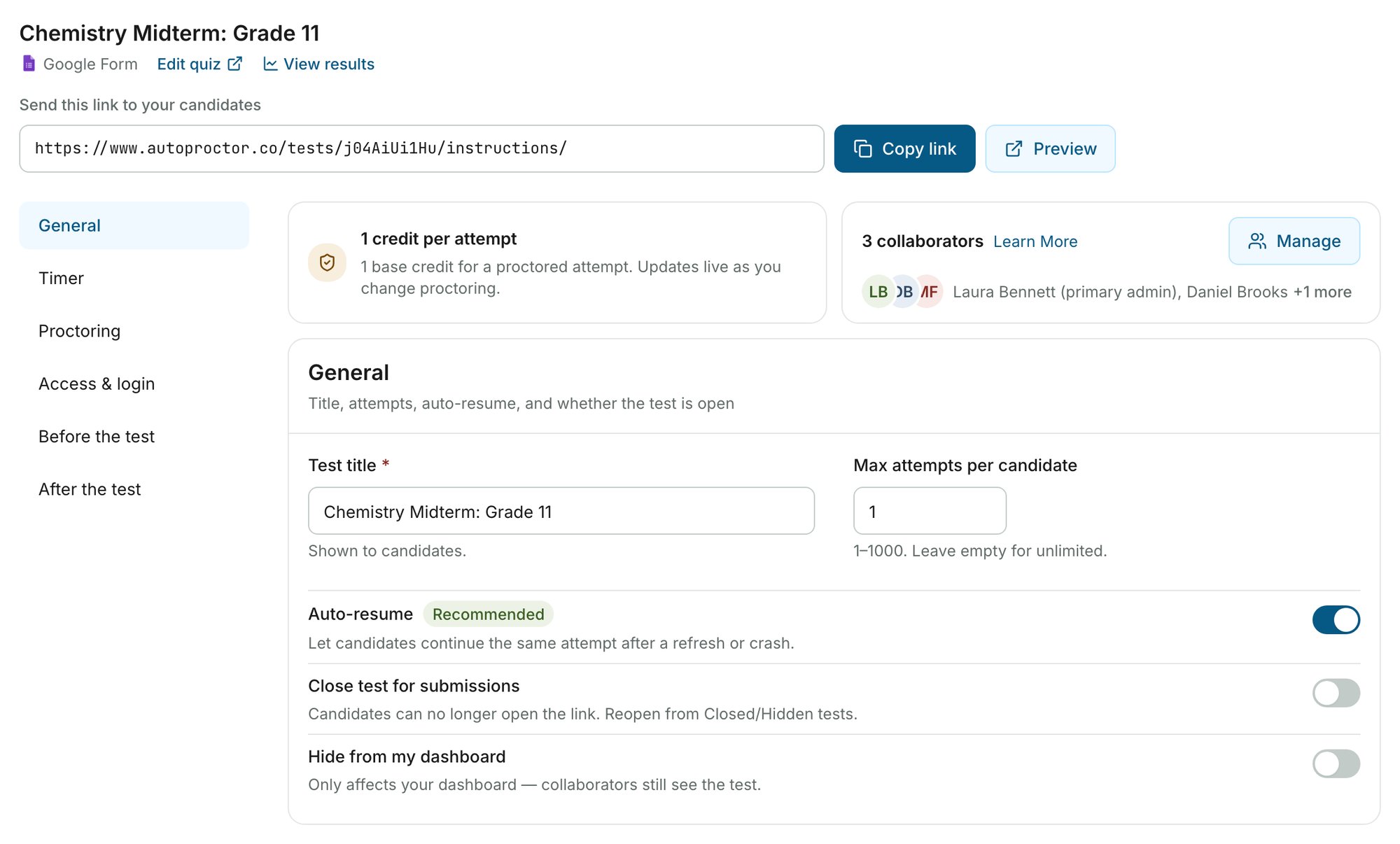Image resolution: width=1400 pixels, height=844 pixels.
Task: Click the LB collaborator avatar
Action: (x=877, y=292)
